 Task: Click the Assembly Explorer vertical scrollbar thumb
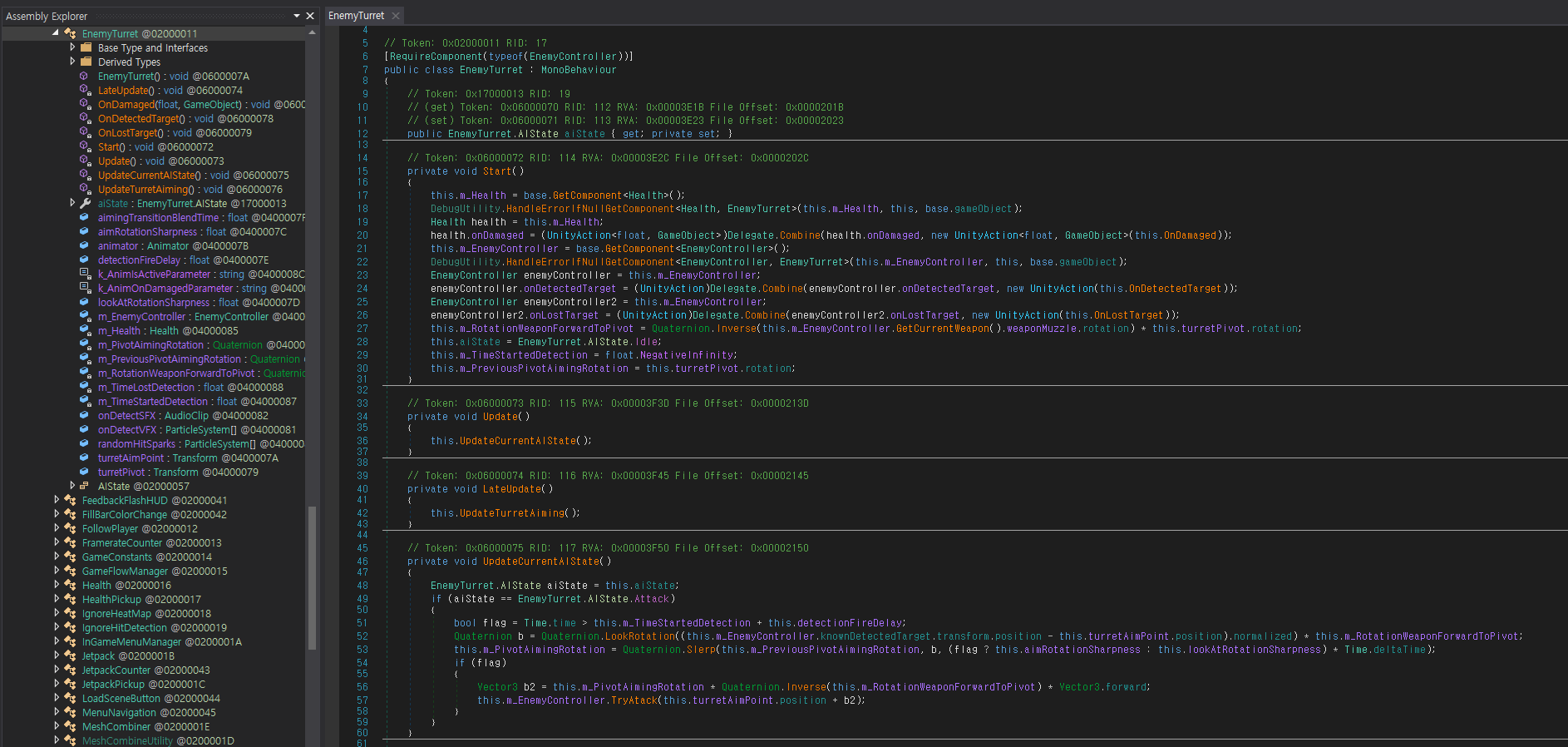pos(312,577)
